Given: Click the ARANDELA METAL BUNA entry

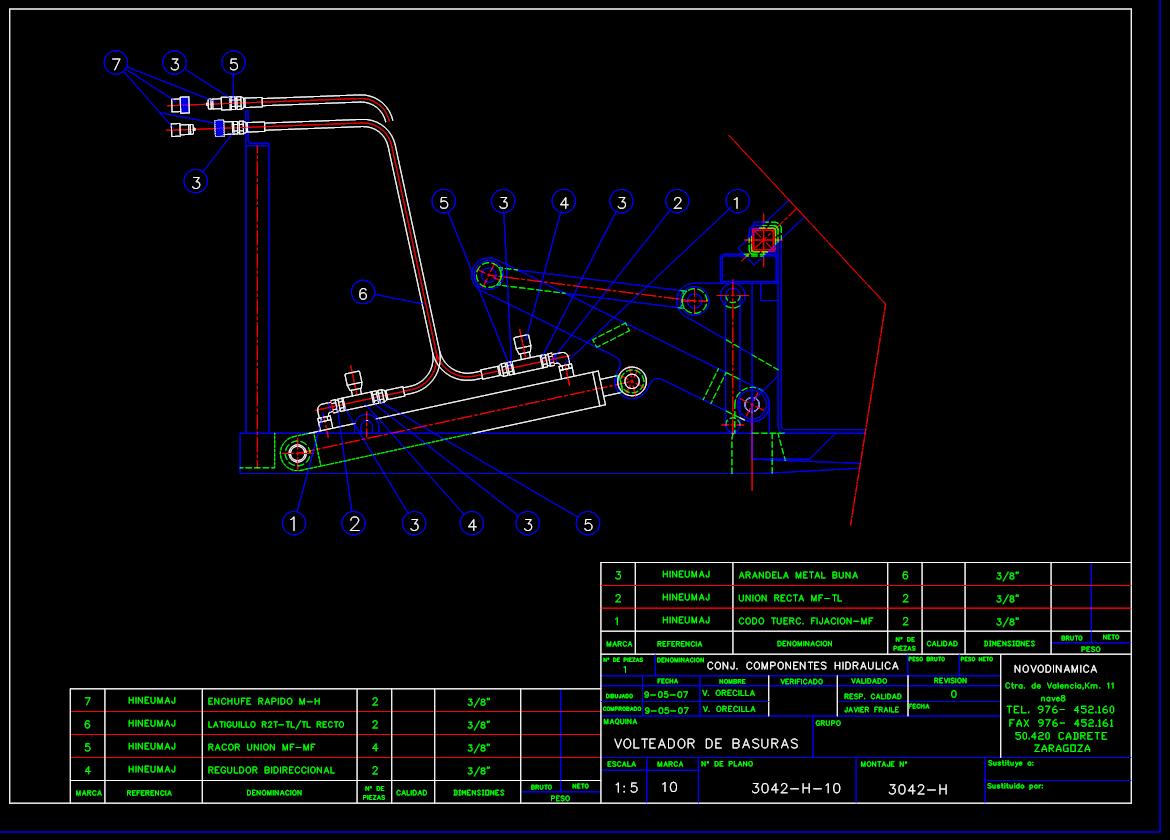Looking at the screenshot, I should coord(798,576).
